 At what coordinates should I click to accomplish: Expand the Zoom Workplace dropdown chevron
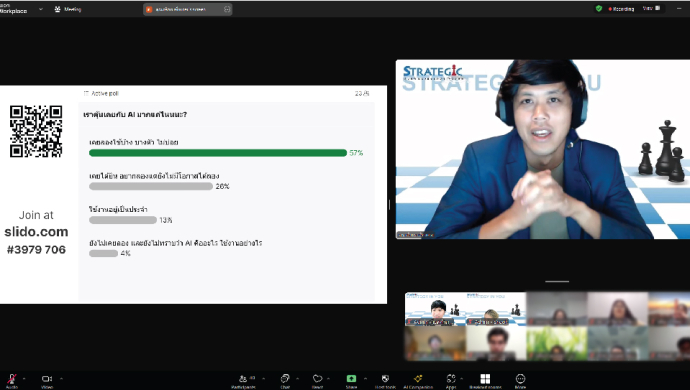pos(41,9)
